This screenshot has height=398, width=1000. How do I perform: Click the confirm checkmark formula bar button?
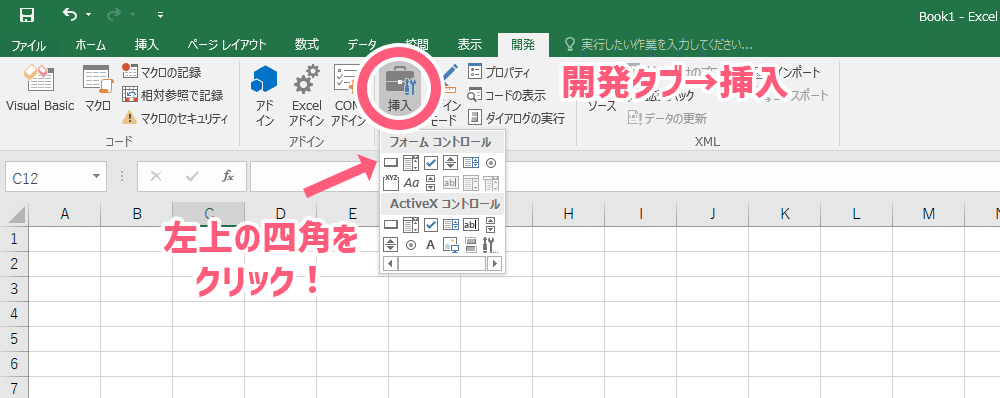point(192,177)
